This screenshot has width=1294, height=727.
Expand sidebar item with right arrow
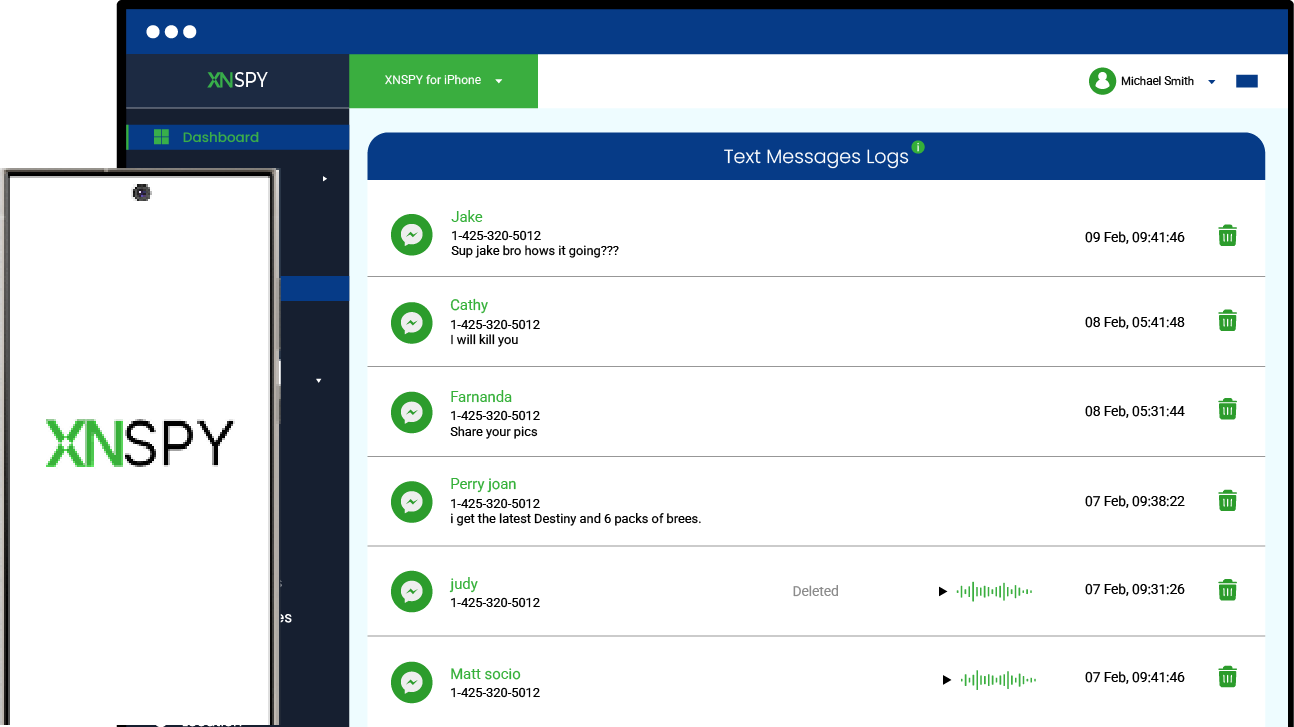pos(324,179)
